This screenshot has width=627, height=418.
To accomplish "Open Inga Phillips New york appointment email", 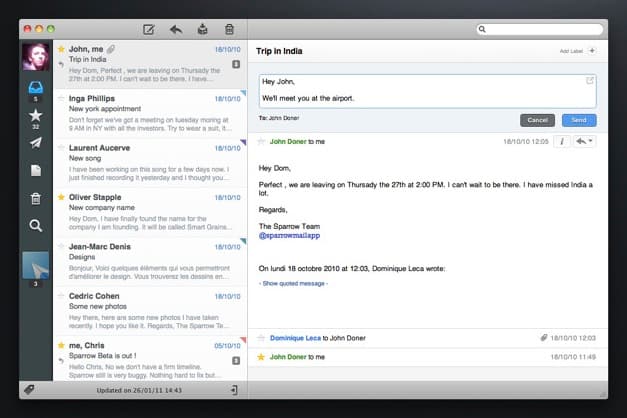I will (x=150, y=113).
